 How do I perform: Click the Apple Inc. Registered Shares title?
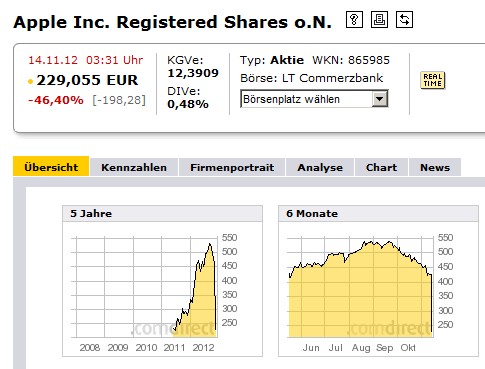pyautogui.click(x=173, y=22)
